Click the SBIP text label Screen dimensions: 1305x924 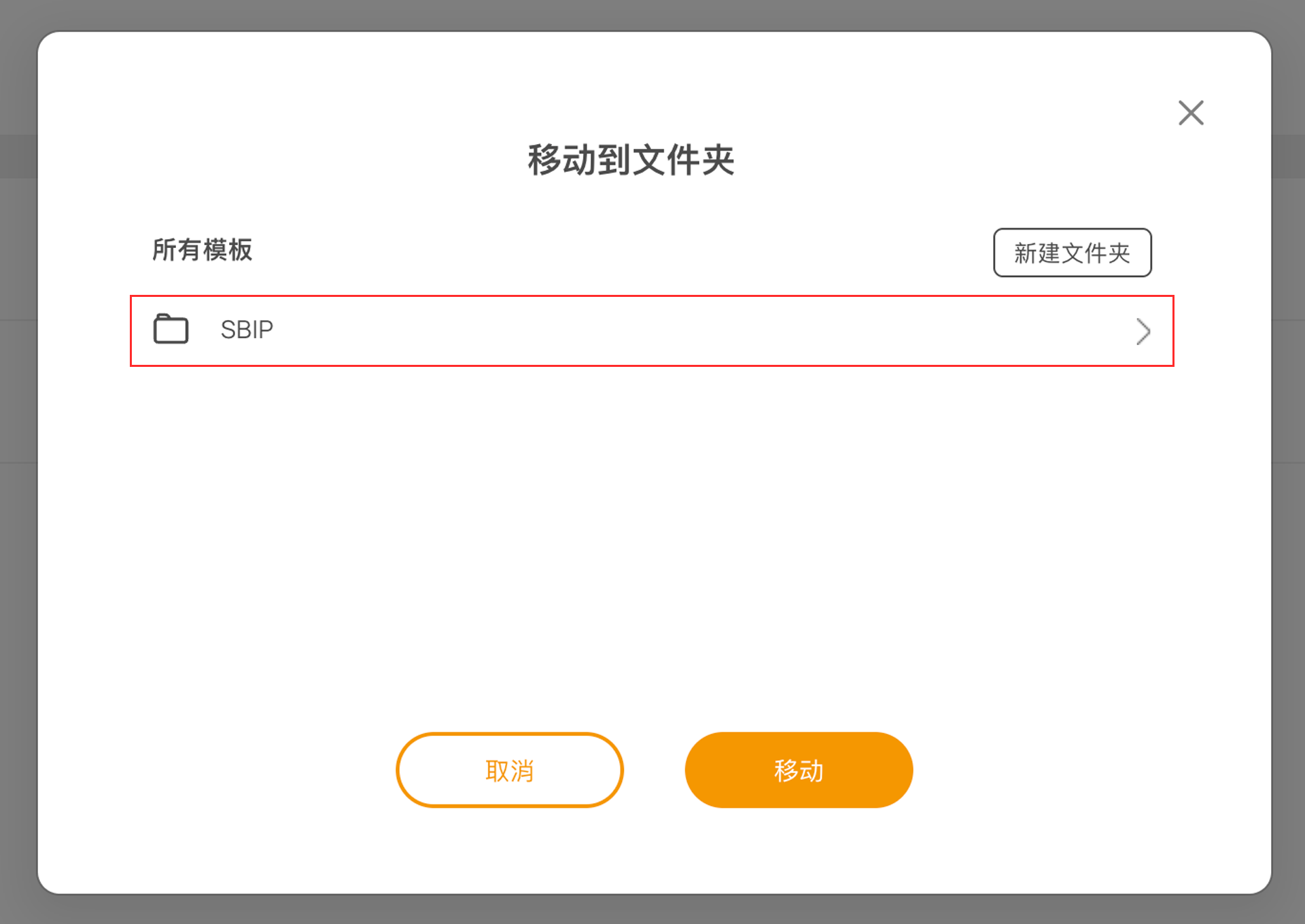coord(247,330)
